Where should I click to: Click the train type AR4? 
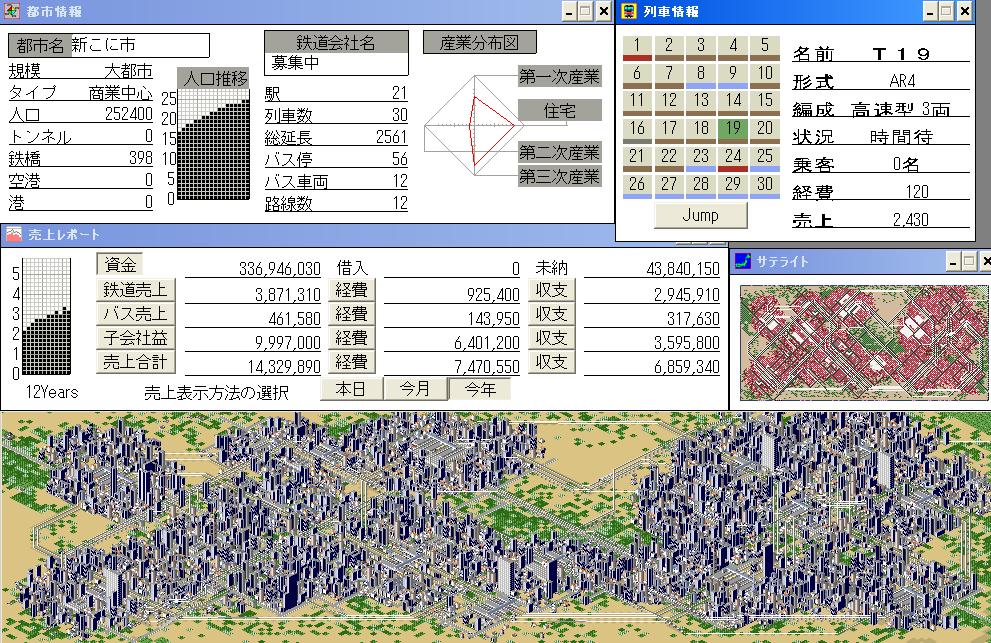[x=902, y=81]
